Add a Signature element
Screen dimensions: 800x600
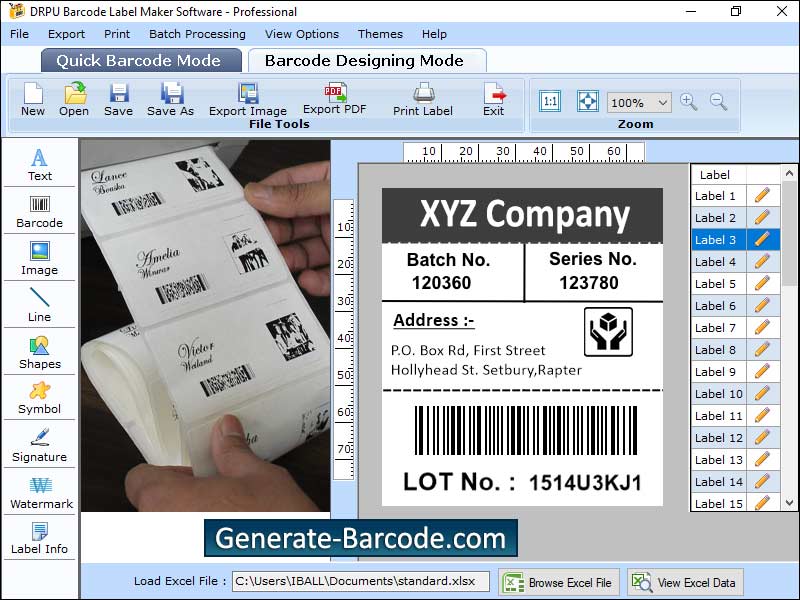(39, 445)
